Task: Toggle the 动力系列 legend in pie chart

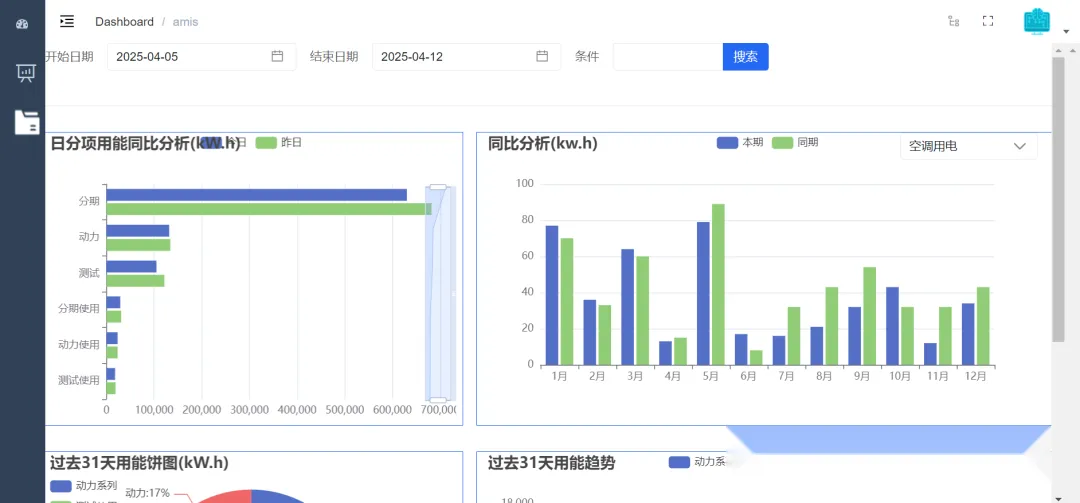Action: click(83, 486)
